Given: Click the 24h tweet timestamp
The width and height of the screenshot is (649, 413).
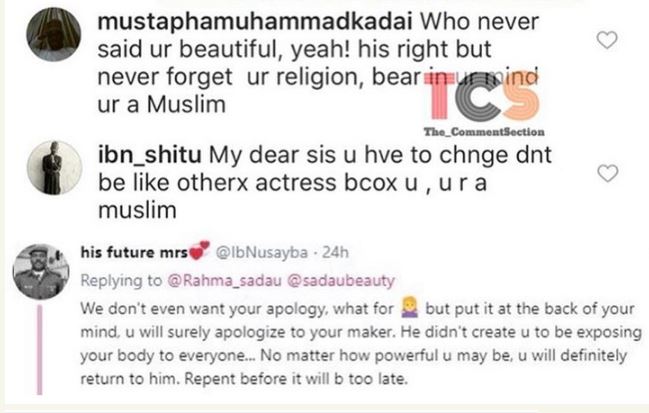Looking at the screenshot, I should coord(335,252).
